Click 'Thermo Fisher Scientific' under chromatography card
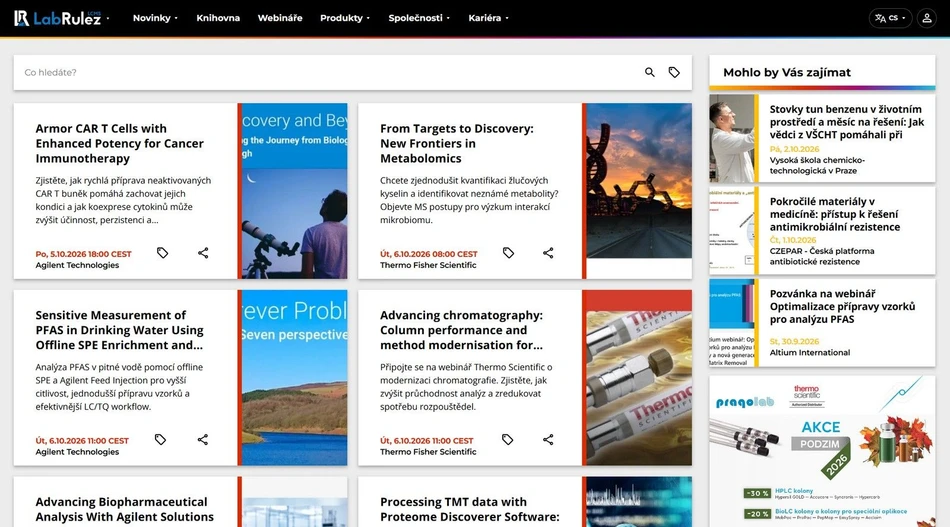The width and height of the screenshot is (950, 527). click(428, 452)
